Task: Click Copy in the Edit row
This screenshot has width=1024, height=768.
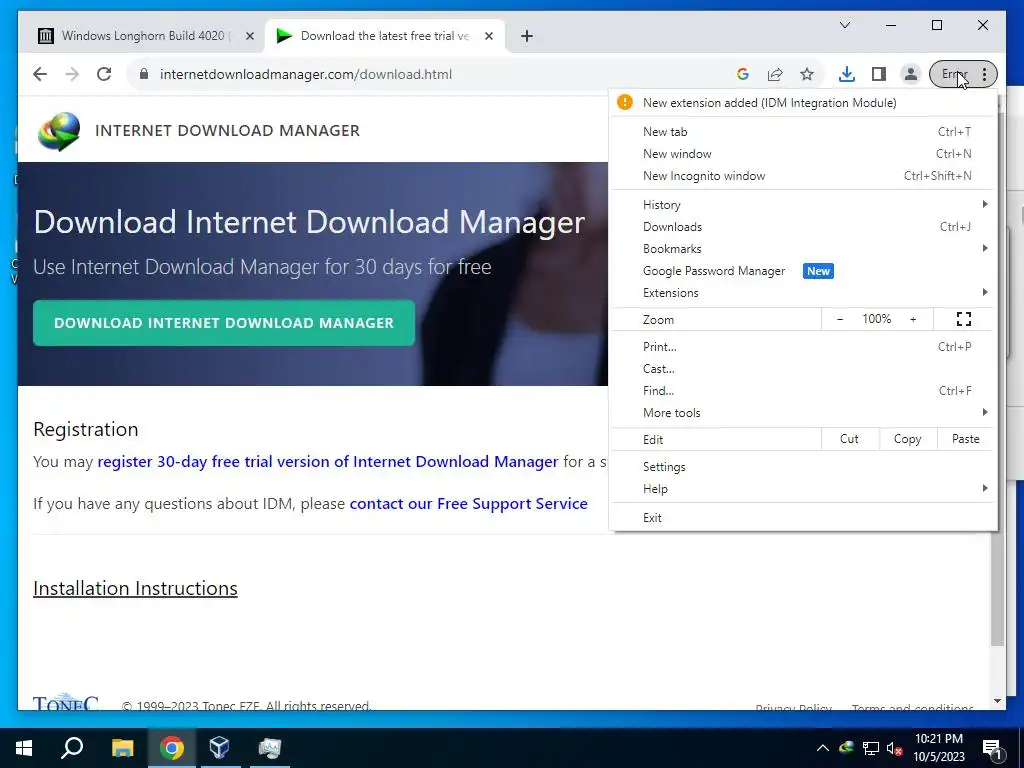Action: [x=908, y=440]
